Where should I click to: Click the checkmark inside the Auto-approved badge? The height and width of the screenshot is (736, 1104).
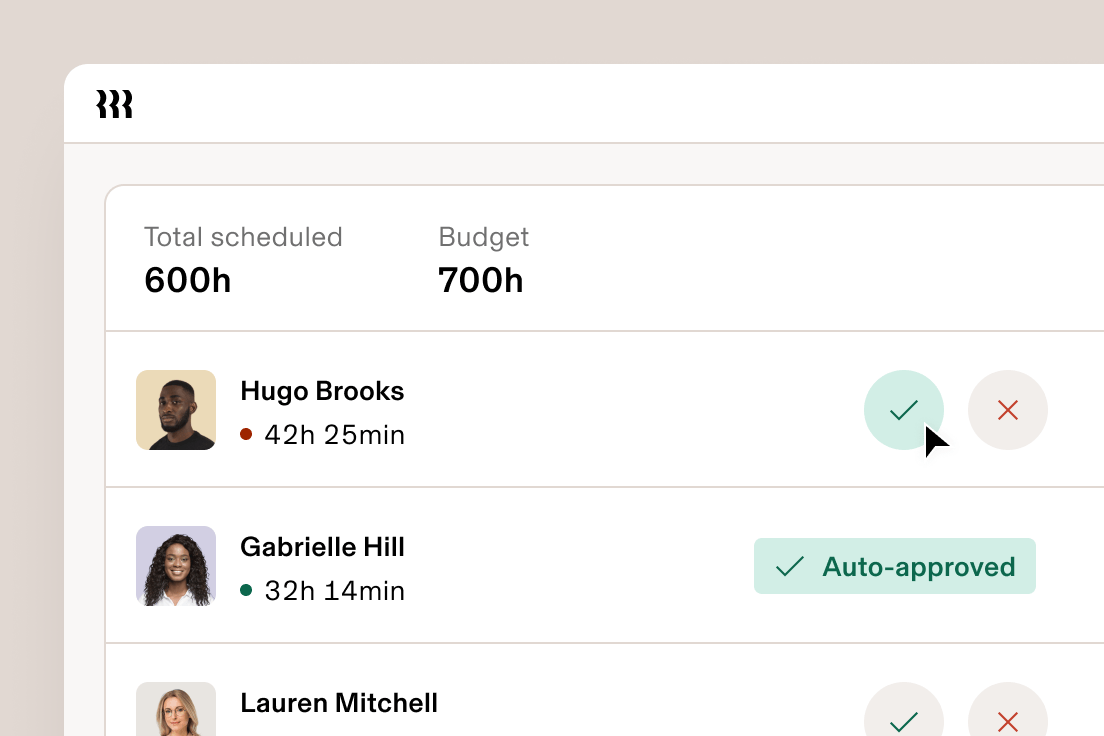click(789, 566)
